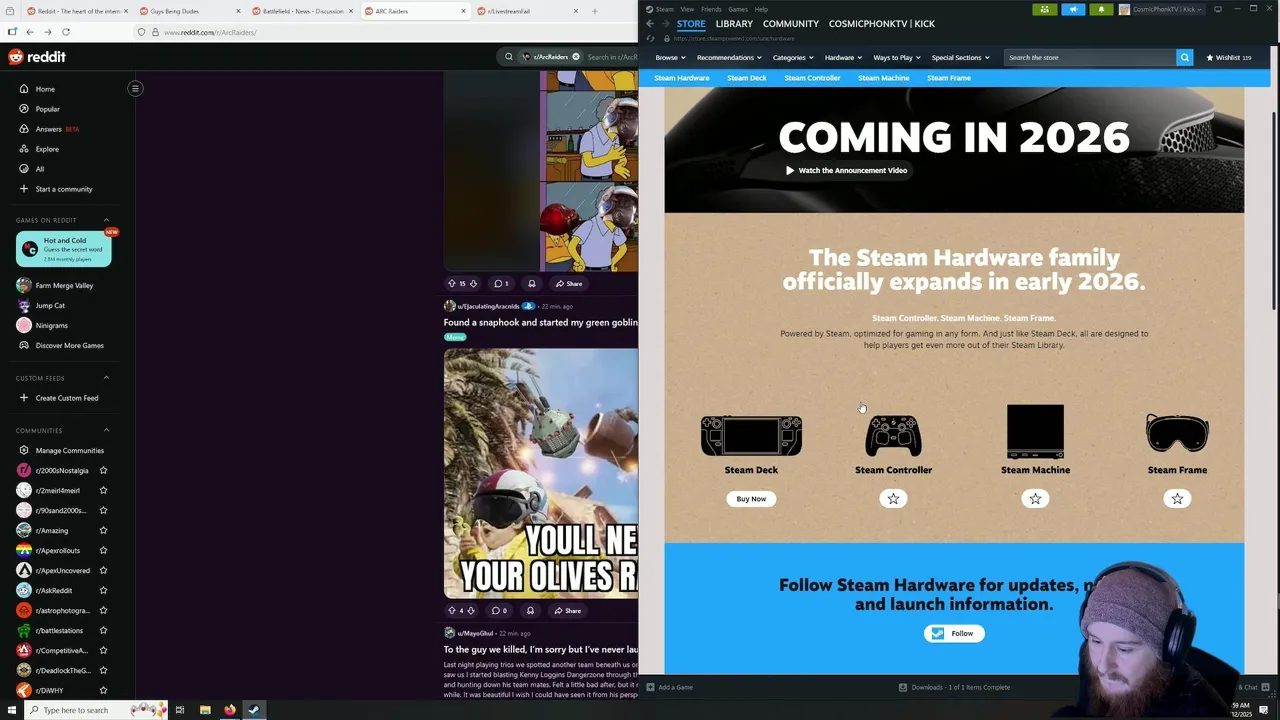Upvote the first post with 15 votes
The height and width of the screenshot is (720, 1280).
[x=451, y=283]
